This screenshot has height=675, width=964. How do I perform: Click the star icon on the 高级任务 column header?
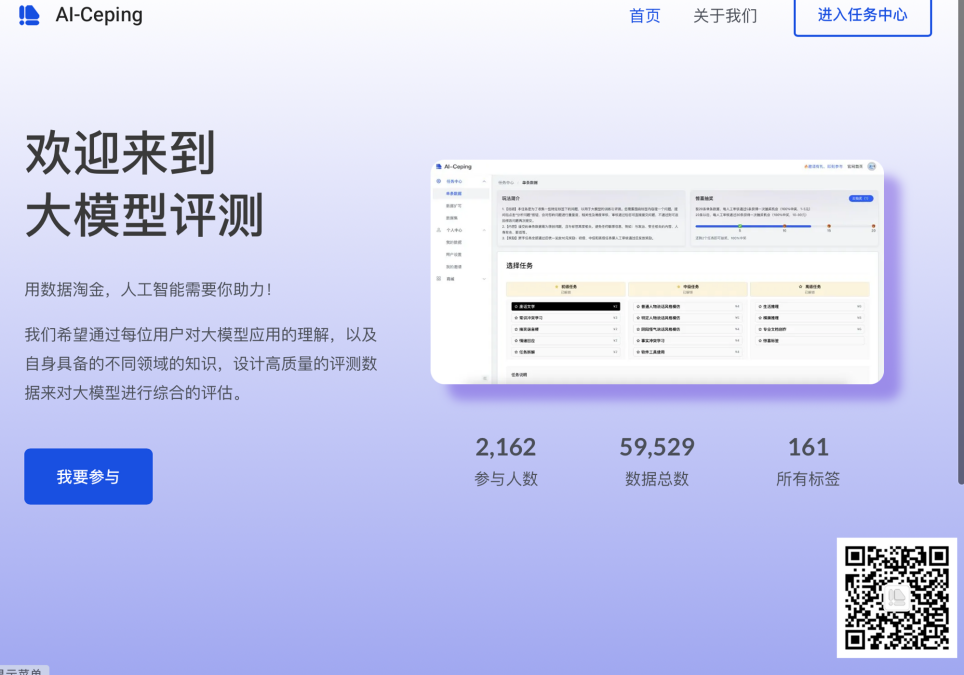(x=799, y=287)
